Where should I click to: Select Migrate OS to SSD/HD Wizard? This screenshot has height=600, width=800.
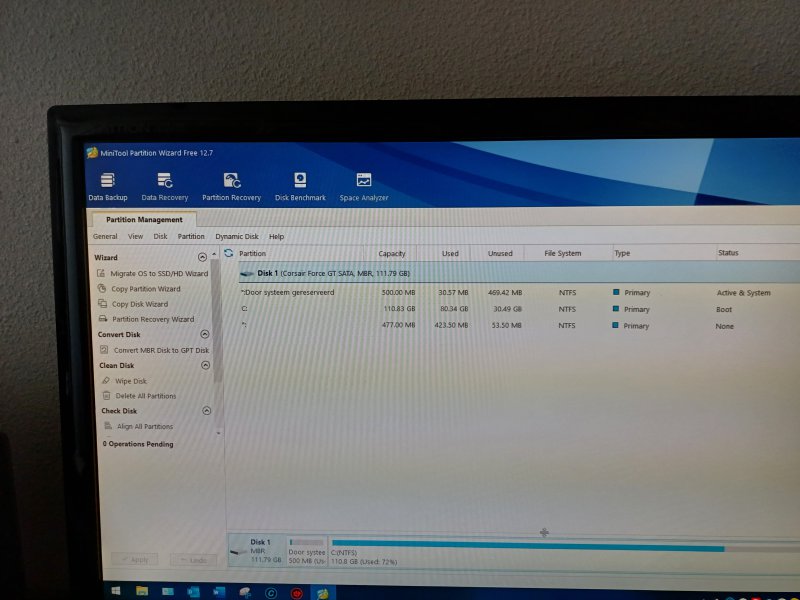pyautogui.click(x=159, y=273)
